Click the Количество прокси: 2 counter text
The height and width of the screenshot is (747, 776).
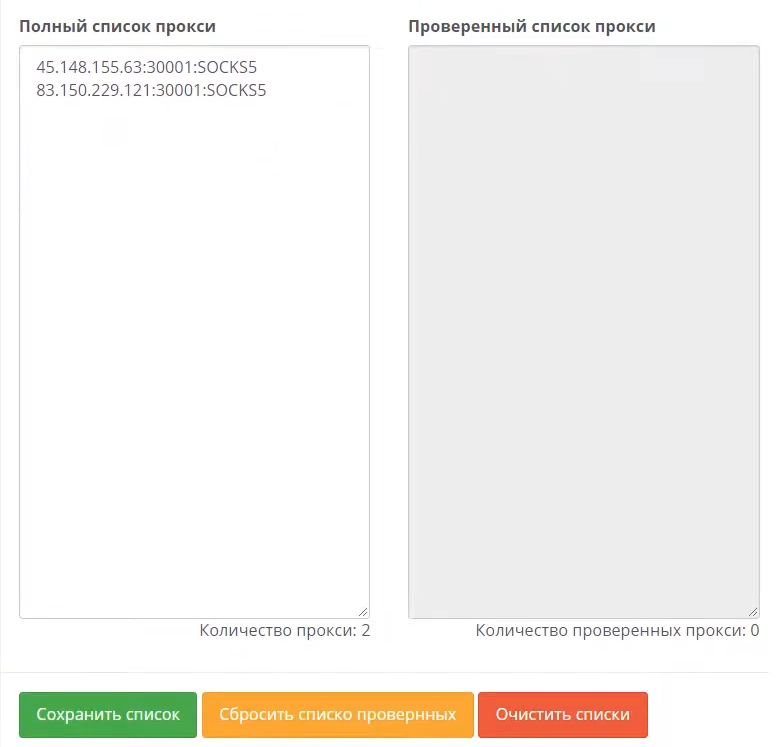[285, 631]
